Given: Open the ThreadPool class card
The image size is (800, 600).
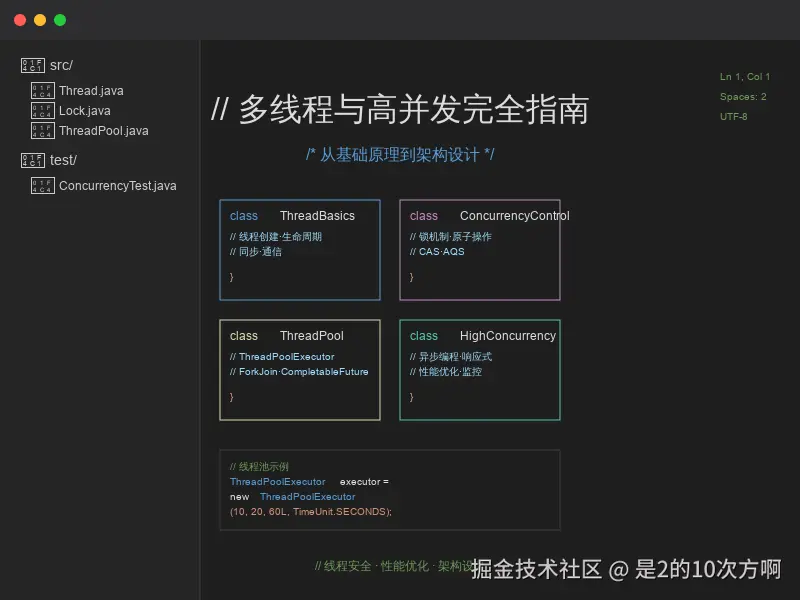Looking at the screenshot, I should tap(300, 369).
